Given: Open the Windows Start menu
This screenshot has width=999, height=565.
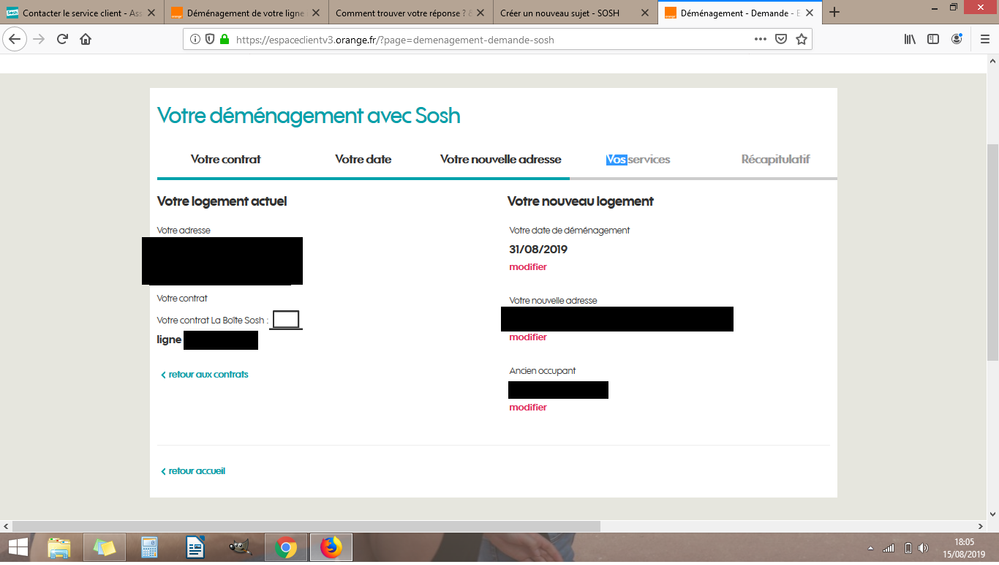Looking at the screenshot, I should [18, 547].
